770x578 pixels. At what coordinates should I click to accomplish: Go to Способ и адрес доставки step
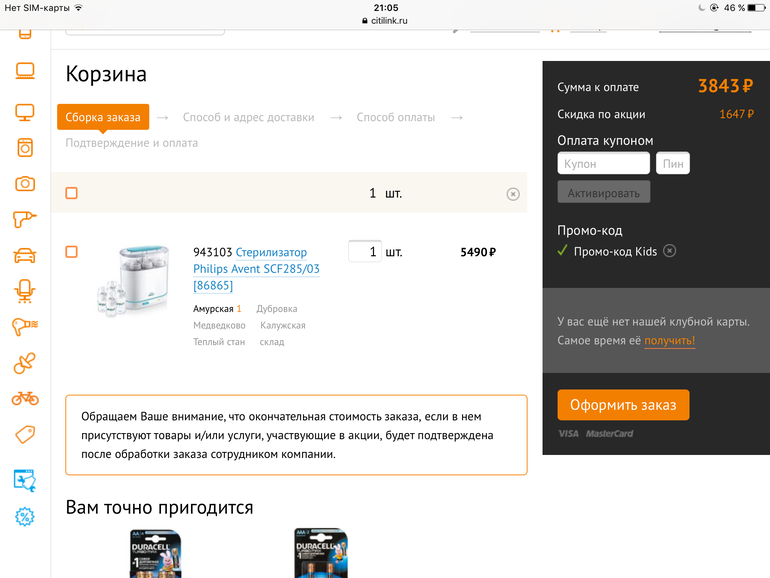pyautogui.click(x=248, y=117)
